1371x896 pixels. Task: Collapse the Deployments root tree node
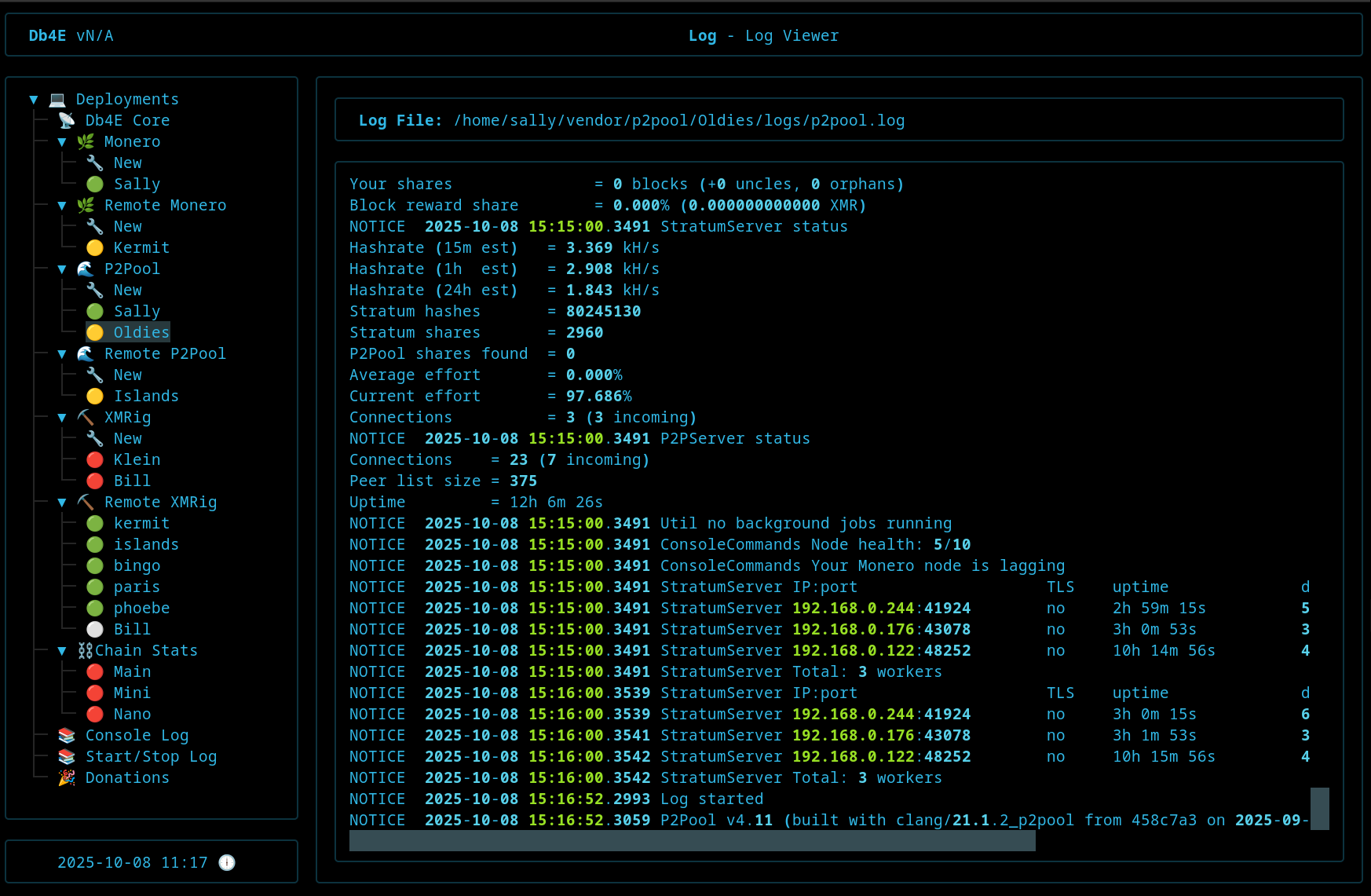[x=34, y=100]
